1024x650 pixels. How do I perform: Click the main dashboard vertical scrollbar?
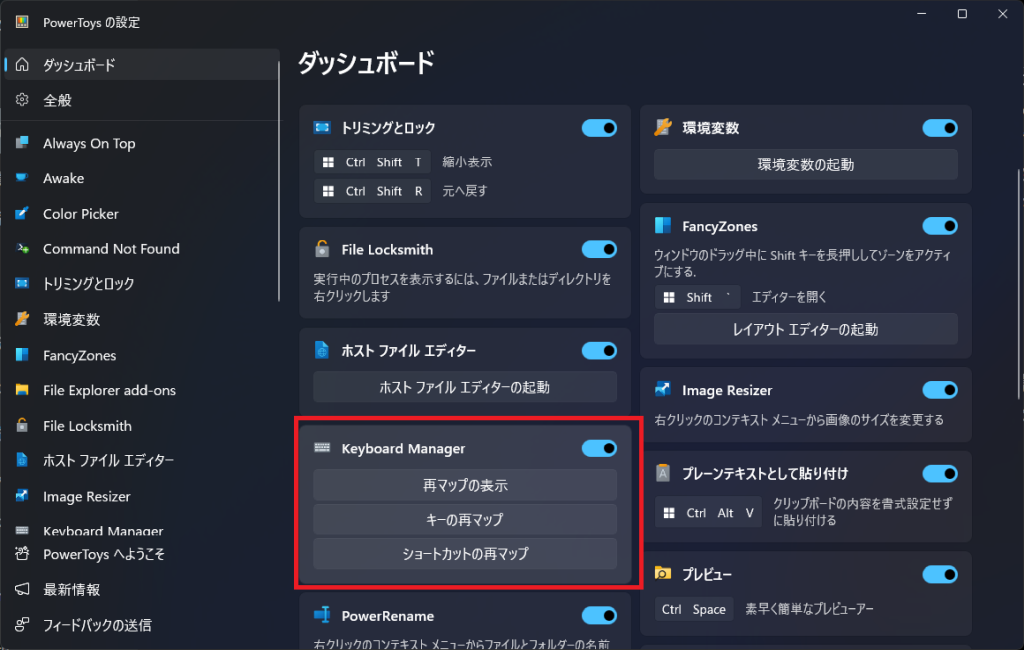(1019, 284)
